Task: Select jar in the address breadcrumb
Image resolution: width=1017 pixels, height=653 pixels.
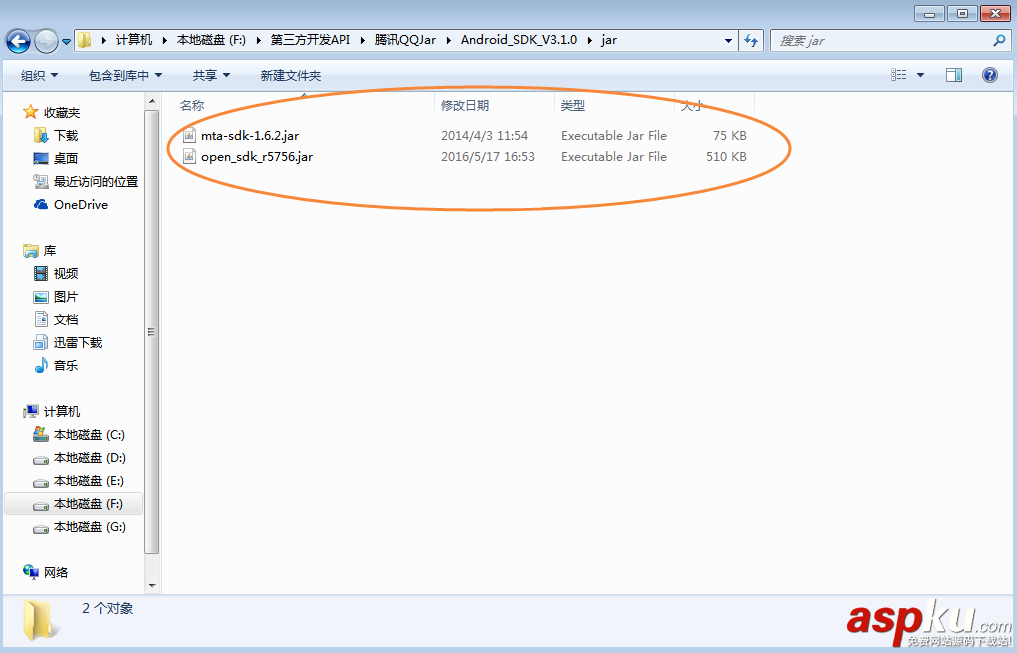Action: pyautogui.click(x=608, y=40)
